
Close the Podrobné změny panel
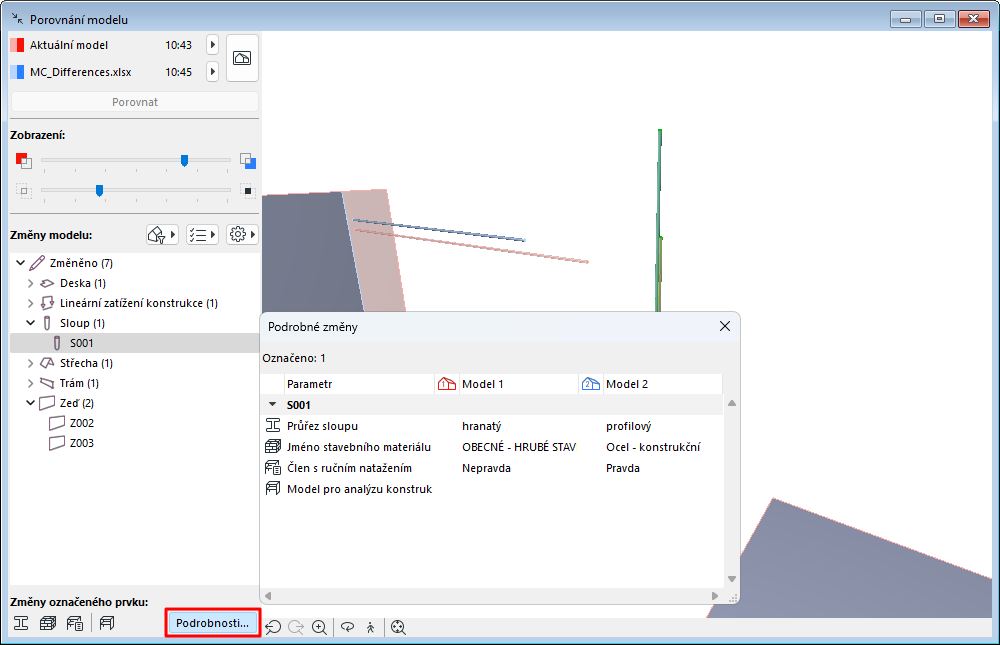[725, 327]
